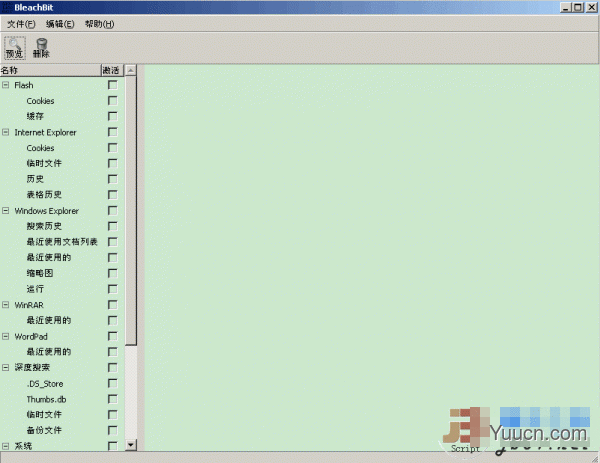Select the 最近使用文档列表 row text

(x=62, y=242)
